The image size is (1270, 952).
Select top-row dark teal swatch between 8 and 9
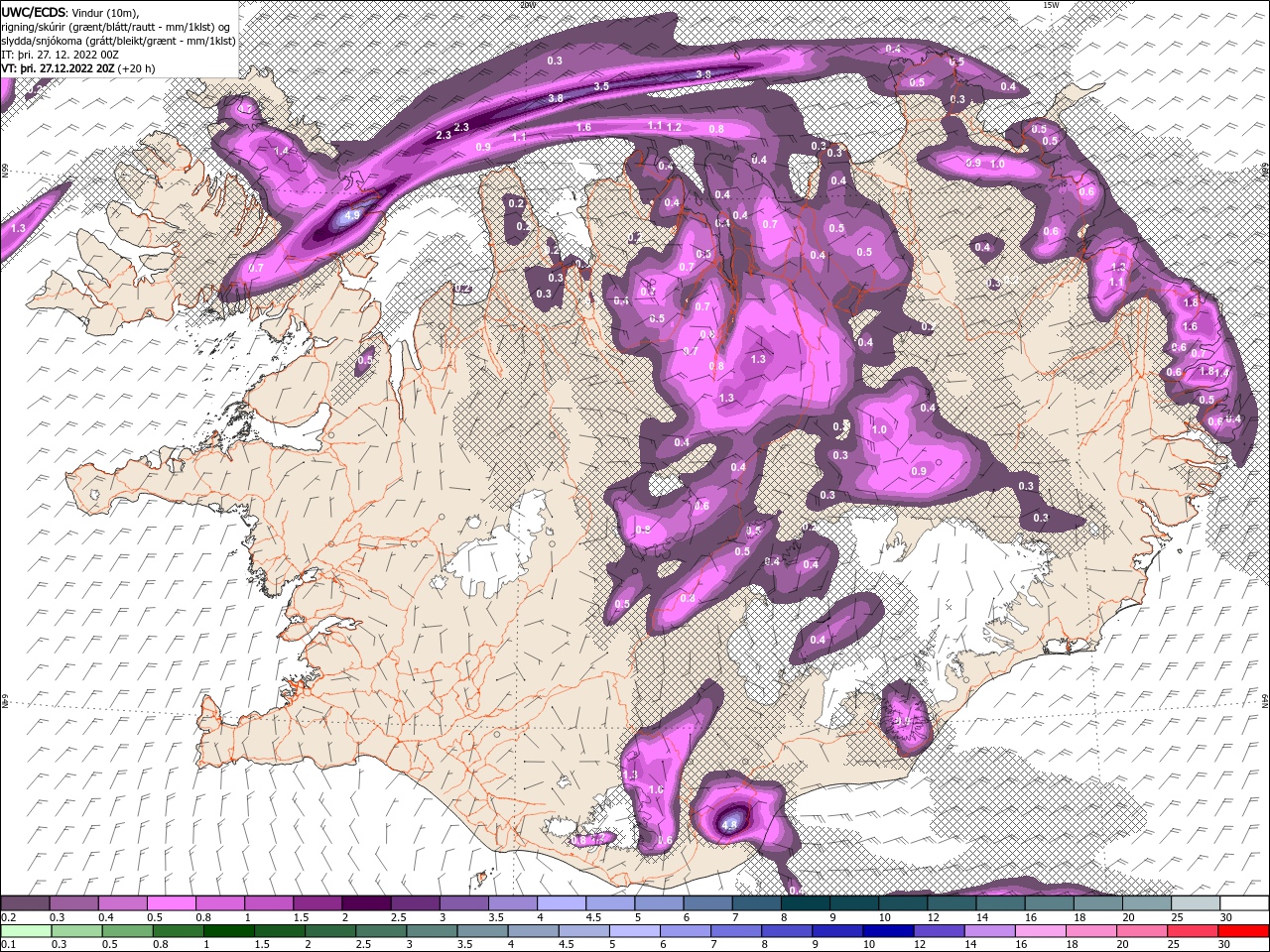pyautogui.click(x=806, y=903)
